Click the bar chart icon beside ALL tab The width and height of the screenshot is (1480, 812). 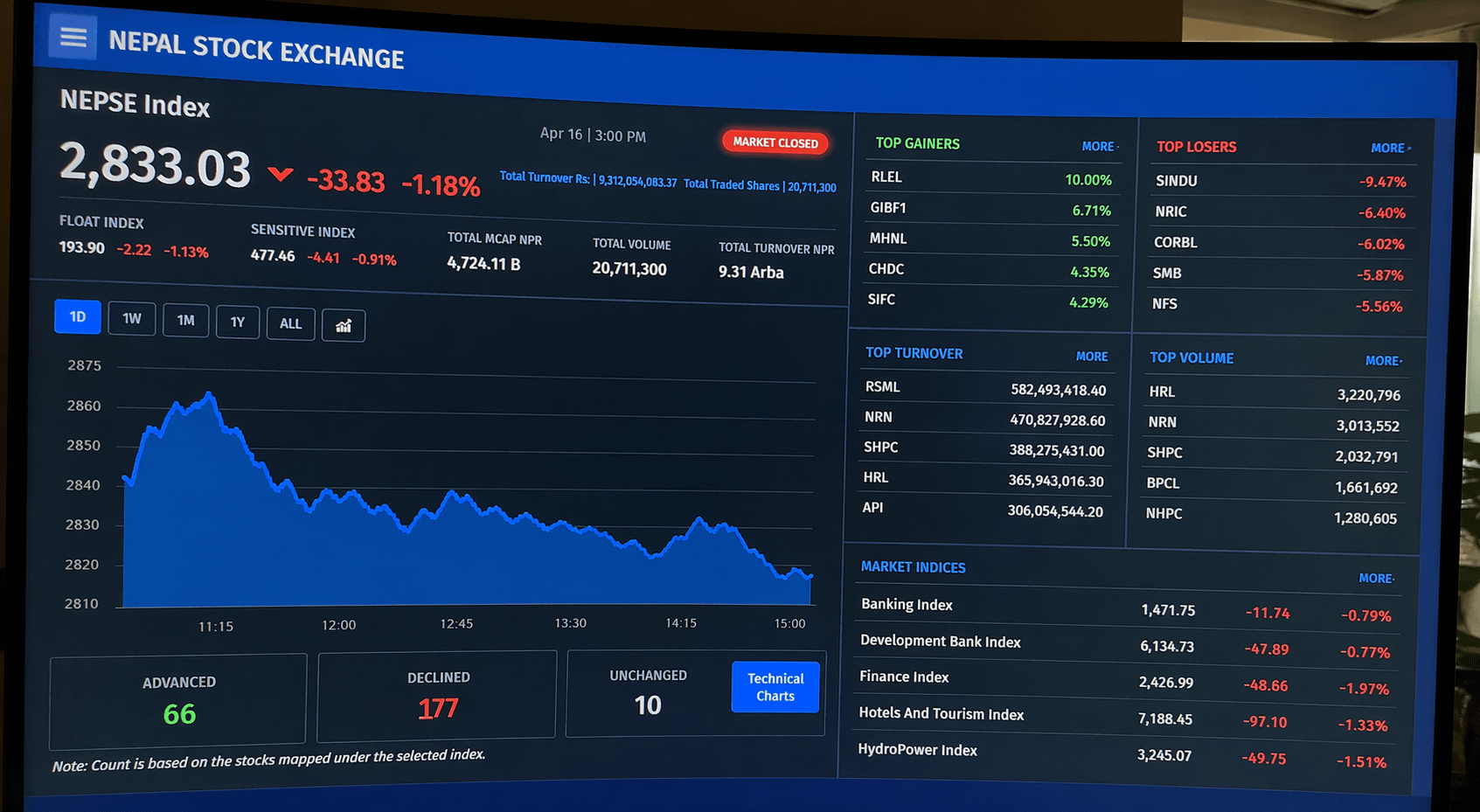point(343,324)
